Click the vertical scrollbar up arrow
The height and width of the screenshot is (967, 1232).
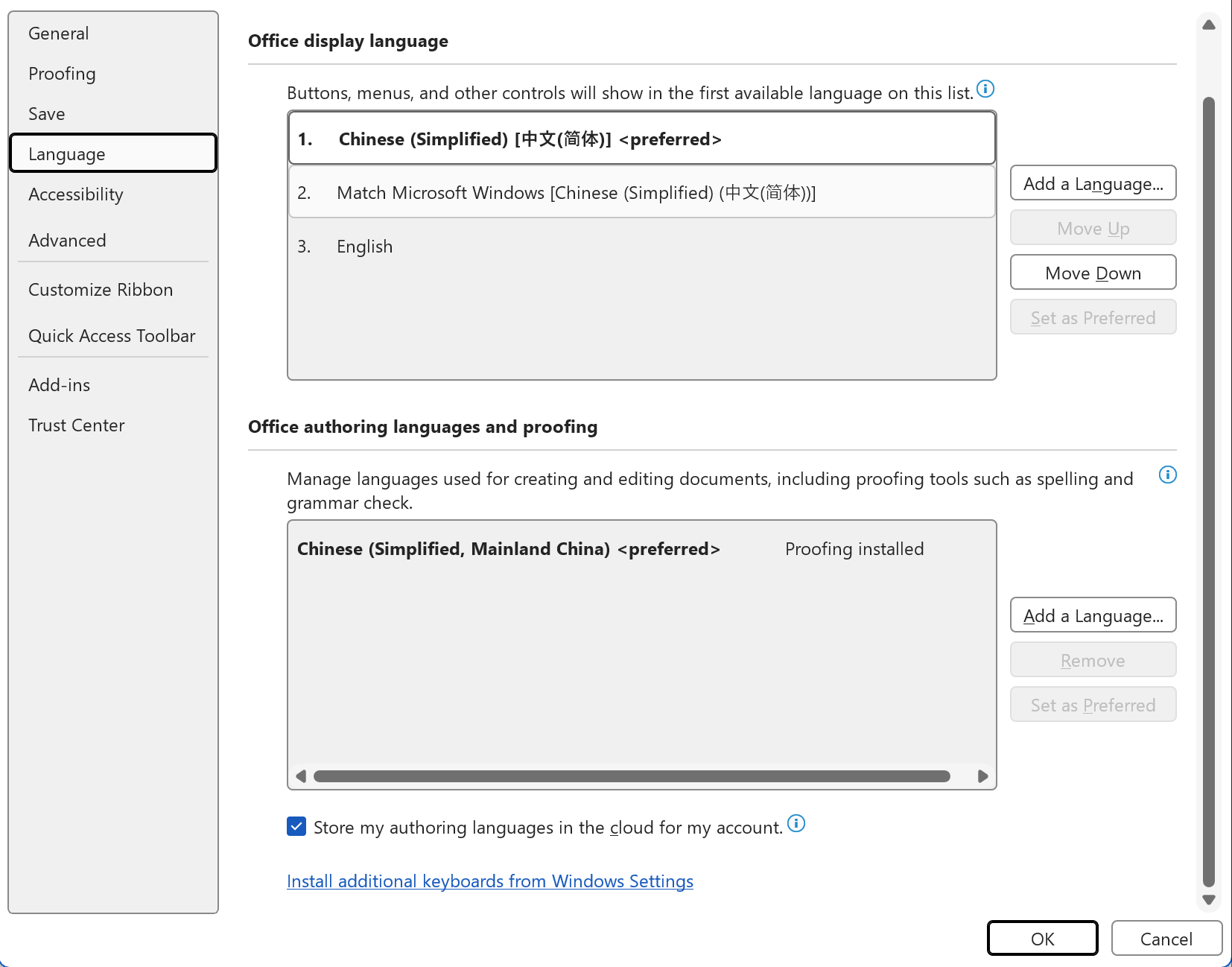pos(1209,25)
